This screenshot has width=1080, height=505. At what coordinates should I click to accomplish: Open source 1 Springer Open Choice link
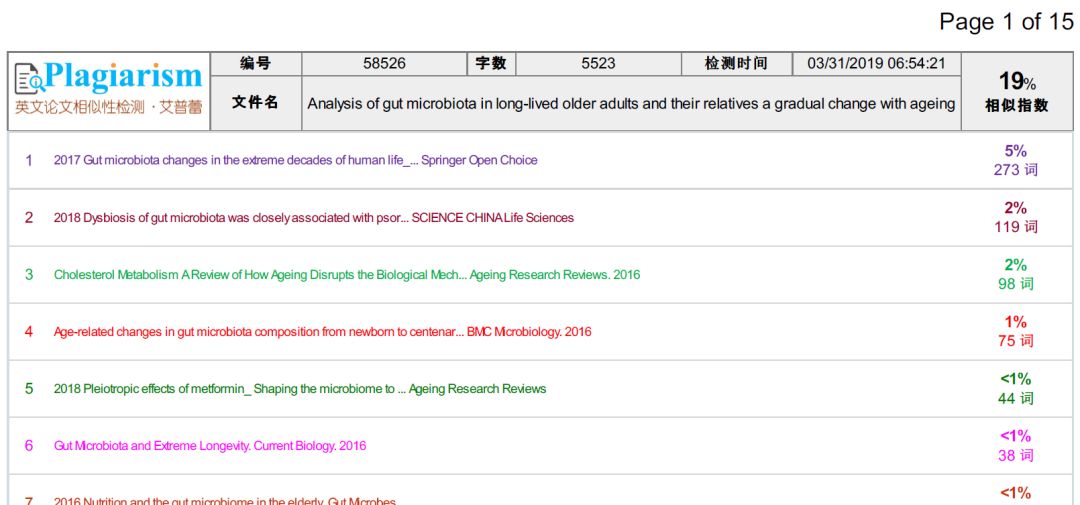(295, 161)
